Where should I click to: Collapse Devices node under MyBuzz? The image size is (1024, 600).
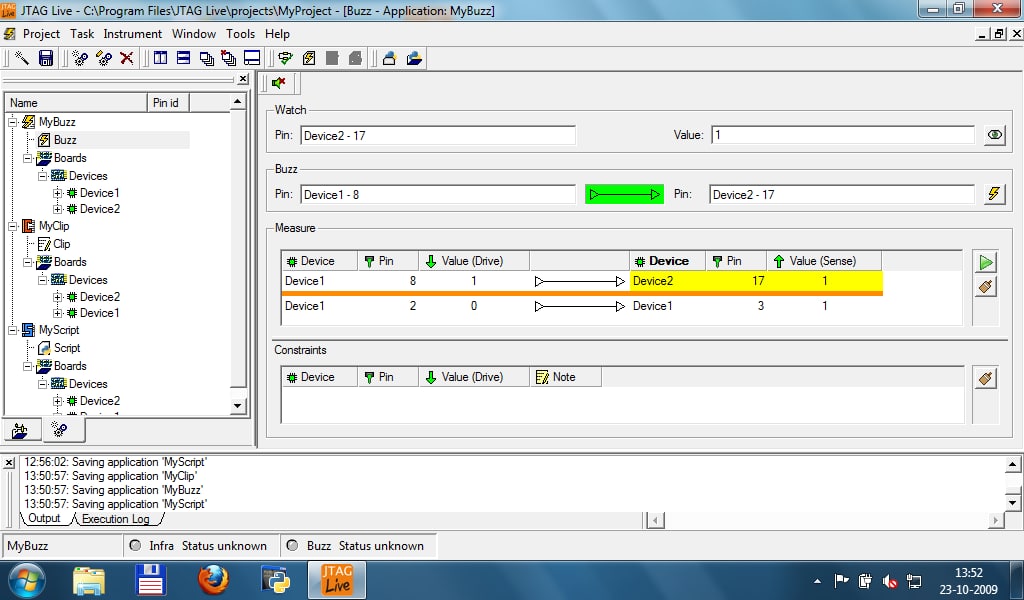tap(42, 176)
